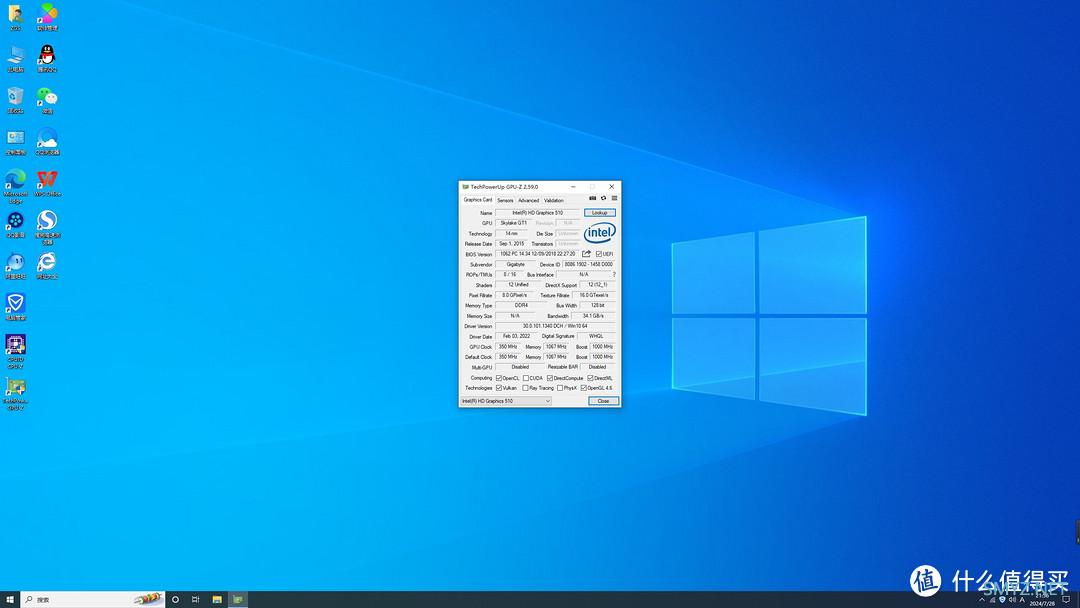Open the Recycle Bin desktop icon
Viewport: 1080px width, 608px height.
(15, 100)
